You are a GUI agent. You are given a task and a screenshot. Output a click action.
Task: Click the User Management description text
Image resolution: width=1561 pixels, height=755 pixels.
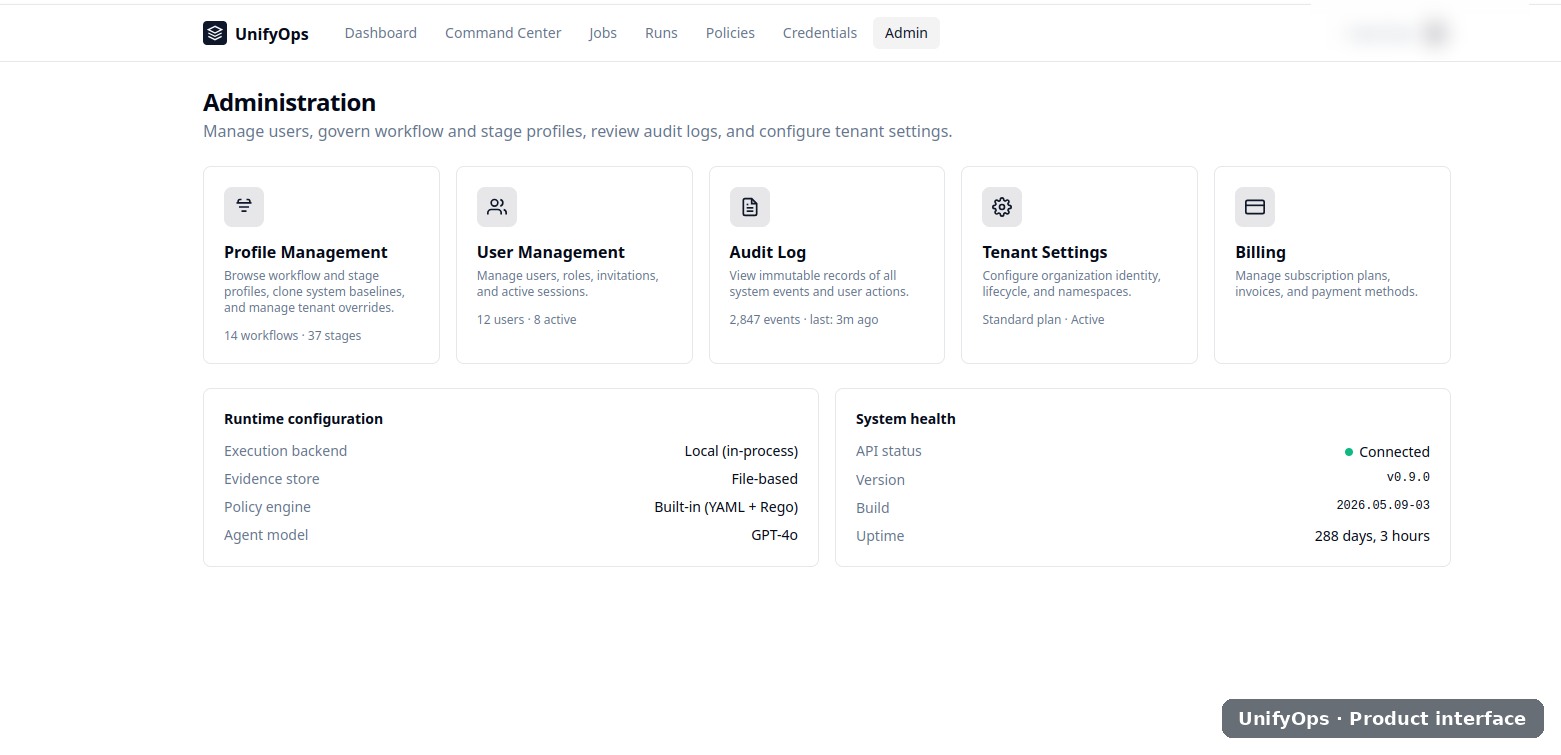[567, 284]
